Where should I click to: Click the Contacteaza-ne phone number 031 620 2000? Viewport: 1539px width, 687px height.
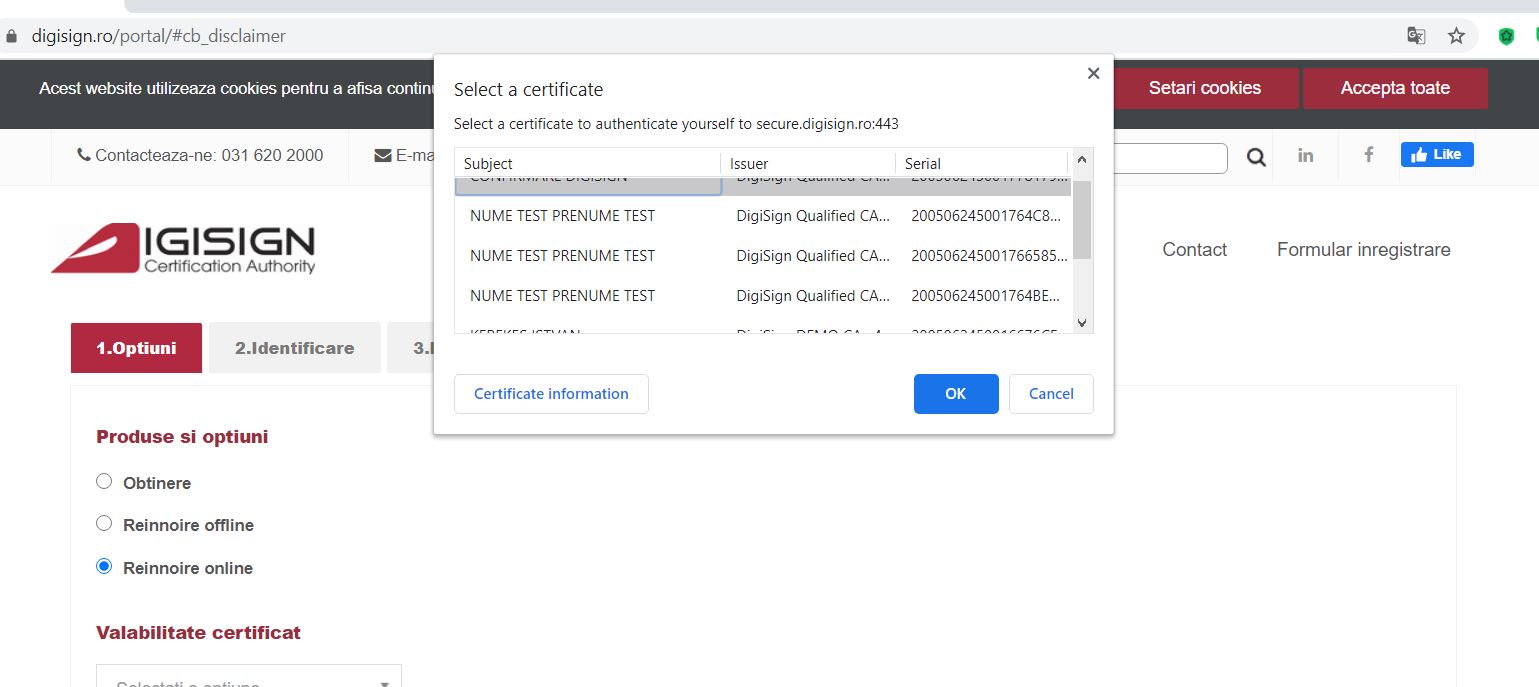272,155
